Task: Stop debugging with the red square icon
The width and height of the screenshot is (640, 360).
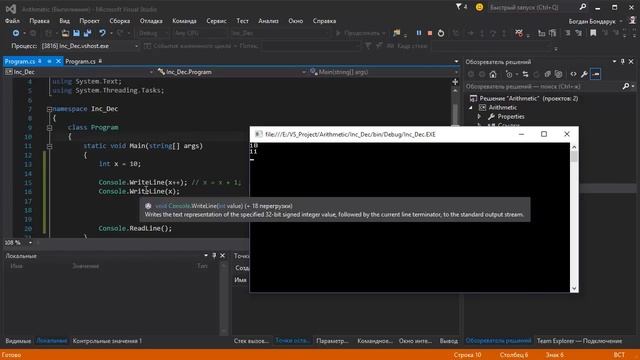Action: click(430, 33)
